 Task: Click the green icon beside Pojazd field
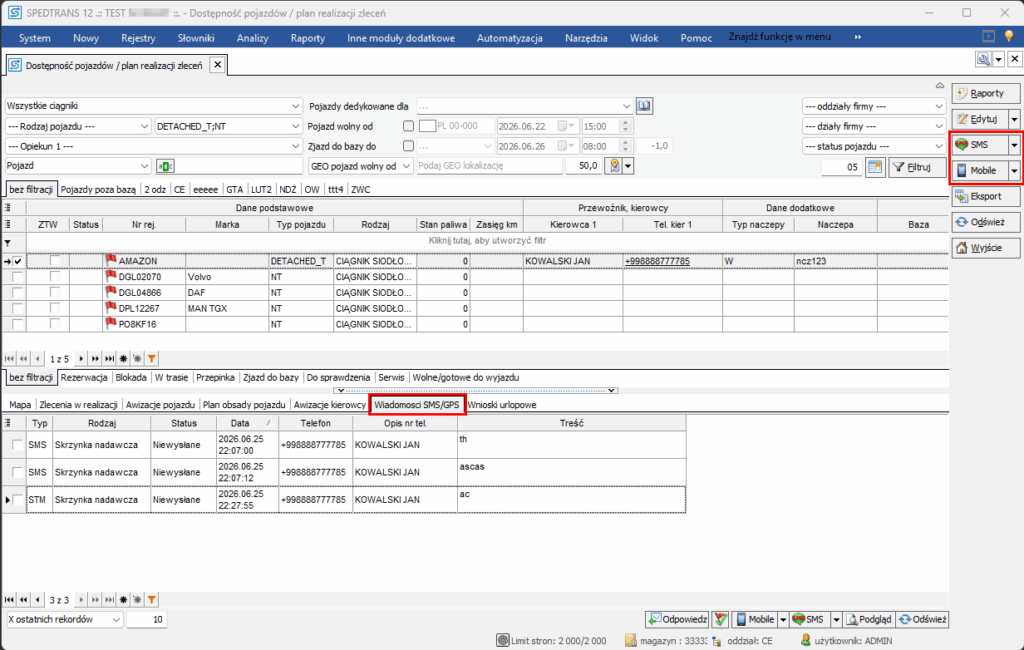coord(165,167)
